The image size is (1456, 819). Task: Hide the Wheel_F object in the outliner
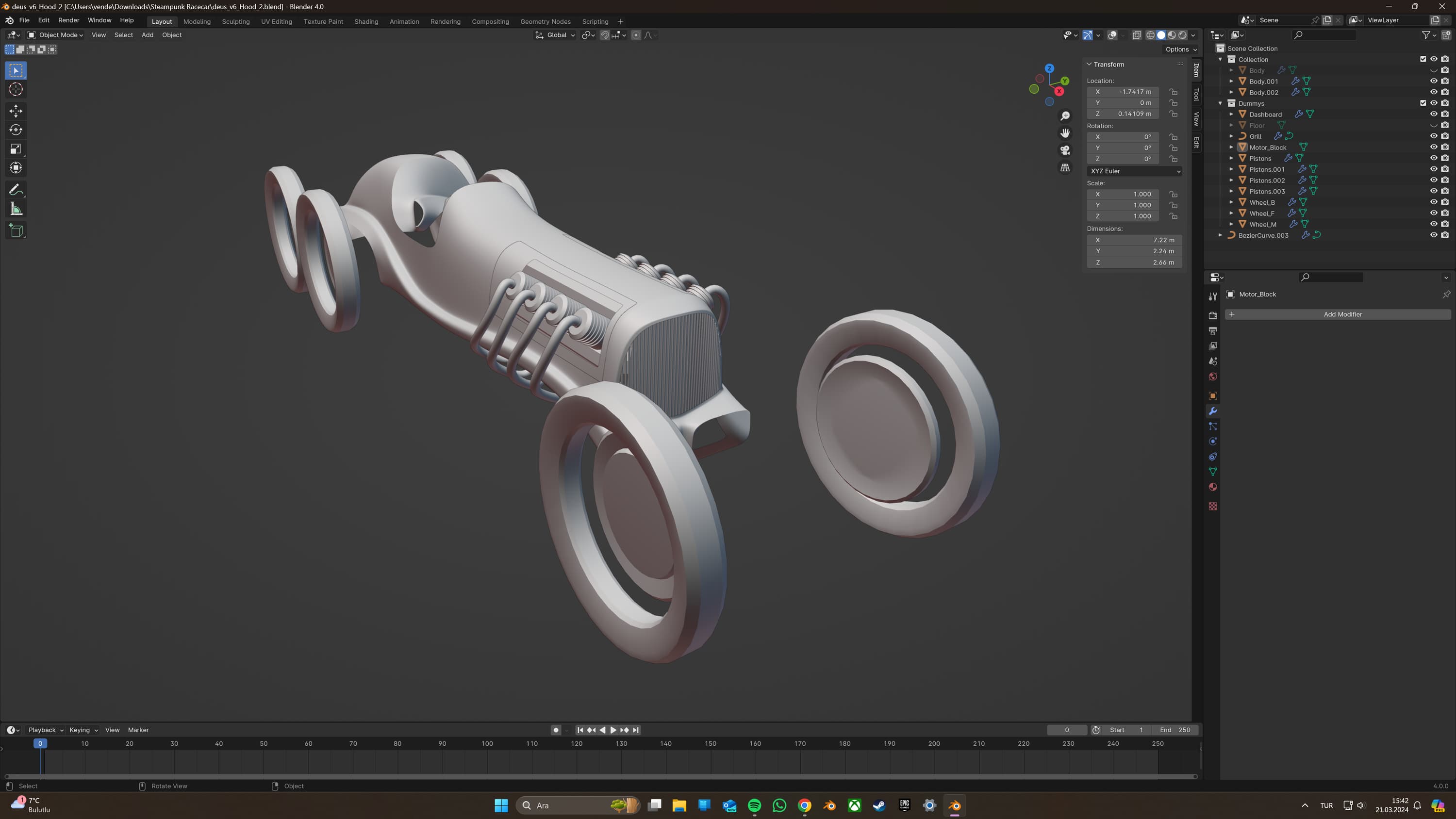[x=1433, y=213]
